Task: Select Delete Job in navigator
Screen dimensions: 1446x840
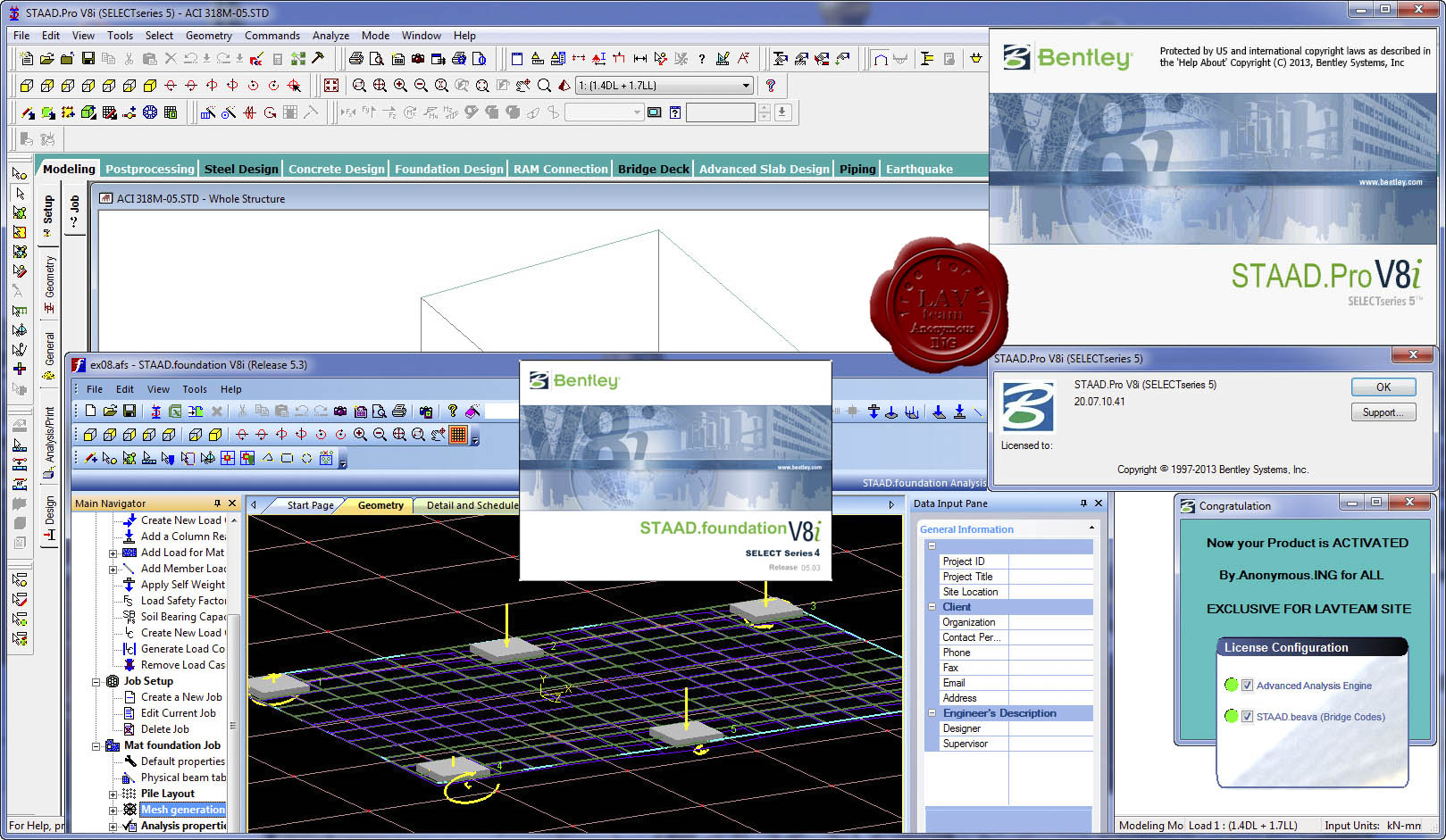Action: pos(165,729)
